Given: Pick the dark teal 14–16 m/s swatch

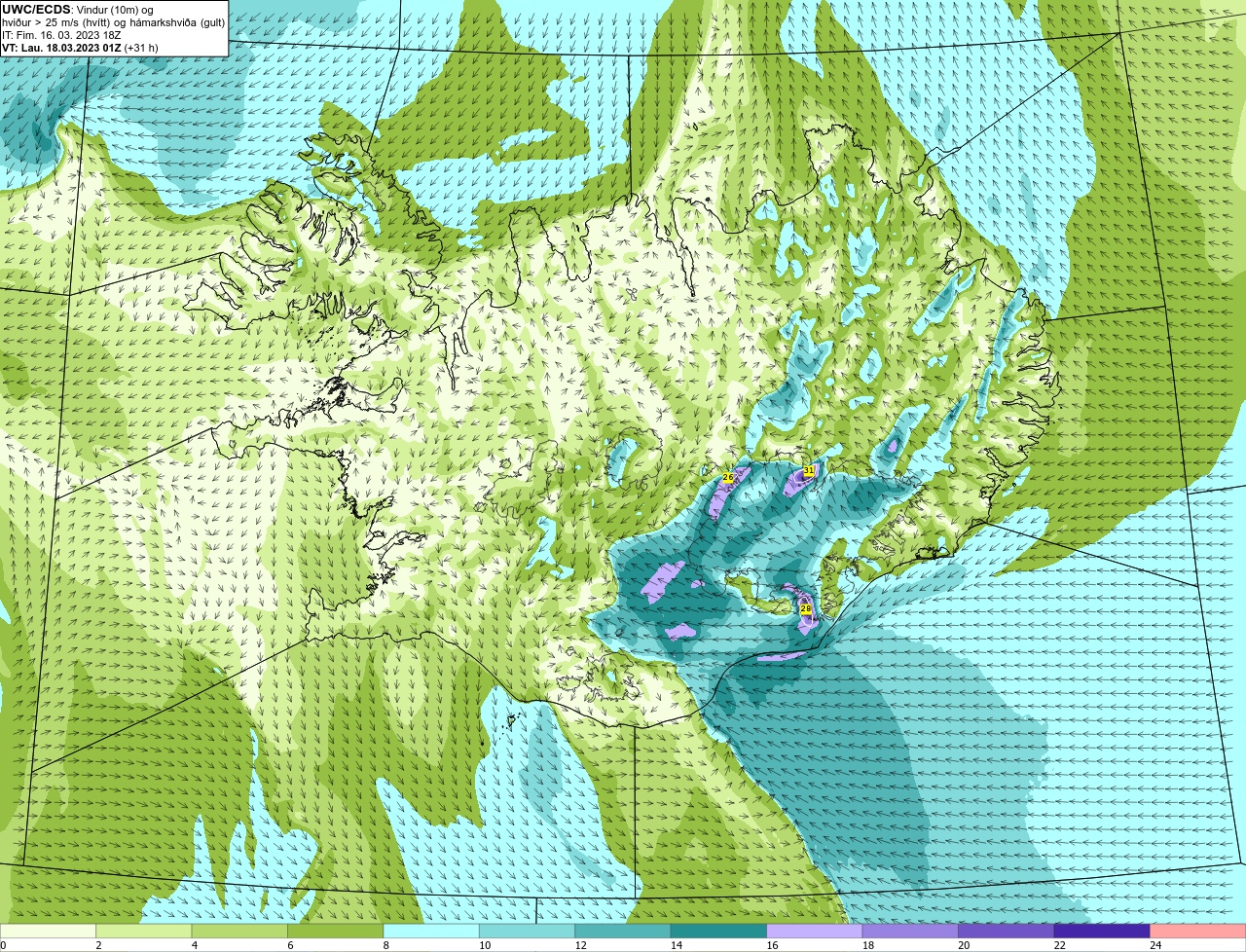Looking at the screenshot, I should pos(719,932).
